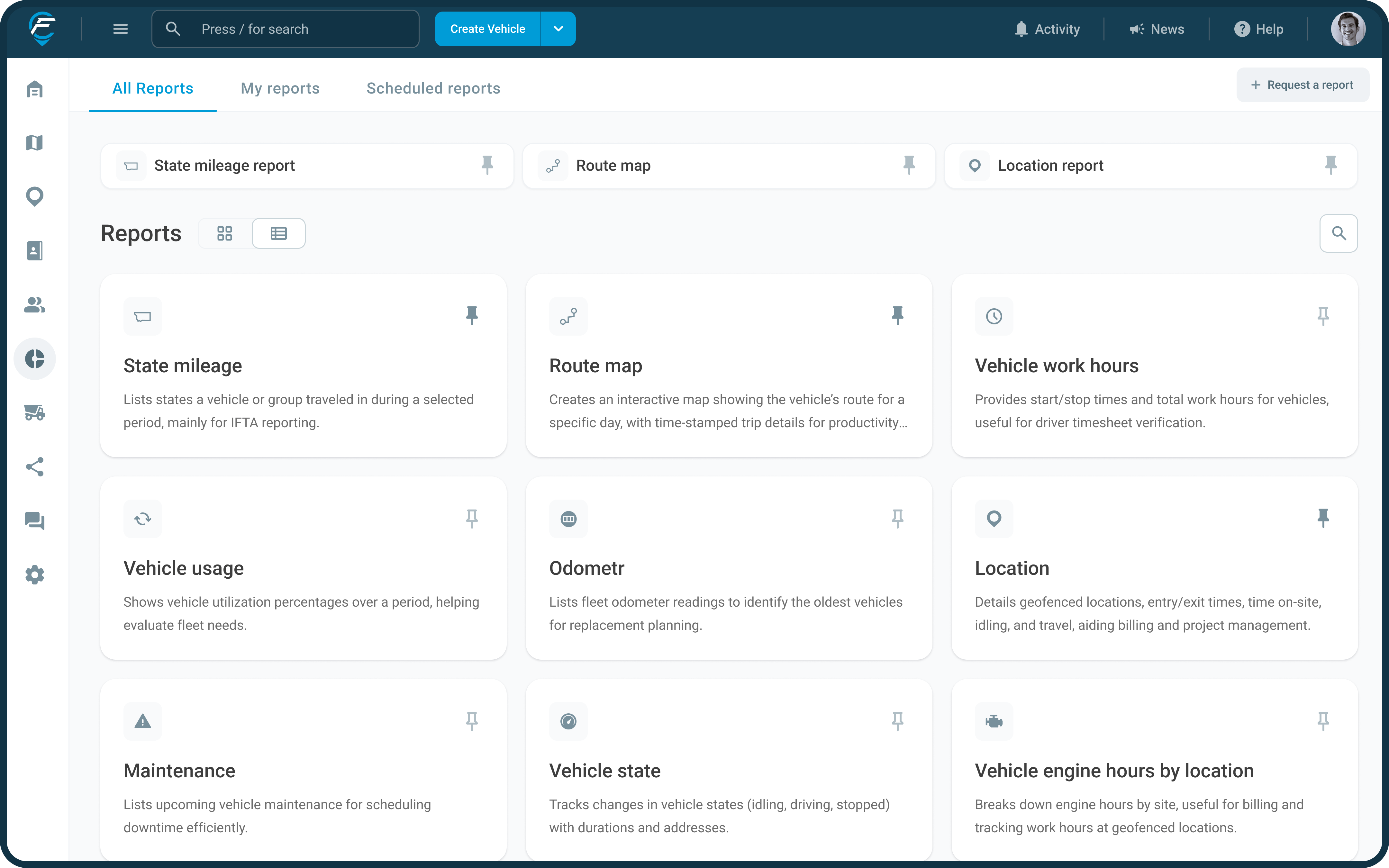Open the News link
This screenshot has width=1389, height=868.
1157,29
